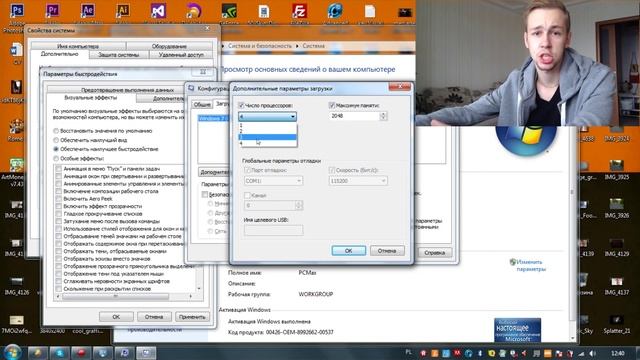This screenshot has width=640, height=360.
Task: Launch the Adobe Illustrator desktop shortcut
Action: [x=122, y=11]
